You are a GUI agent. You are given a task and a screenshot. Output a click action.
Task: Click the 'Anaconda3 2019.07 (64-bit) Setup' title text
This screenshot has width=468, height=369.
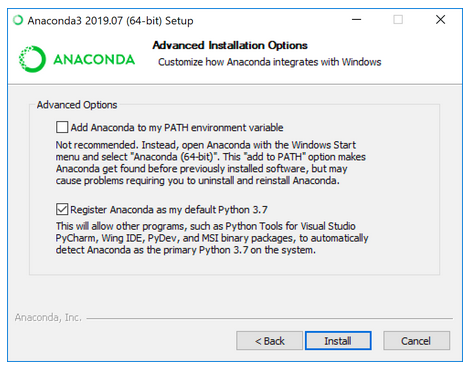[x=110, y=21]
